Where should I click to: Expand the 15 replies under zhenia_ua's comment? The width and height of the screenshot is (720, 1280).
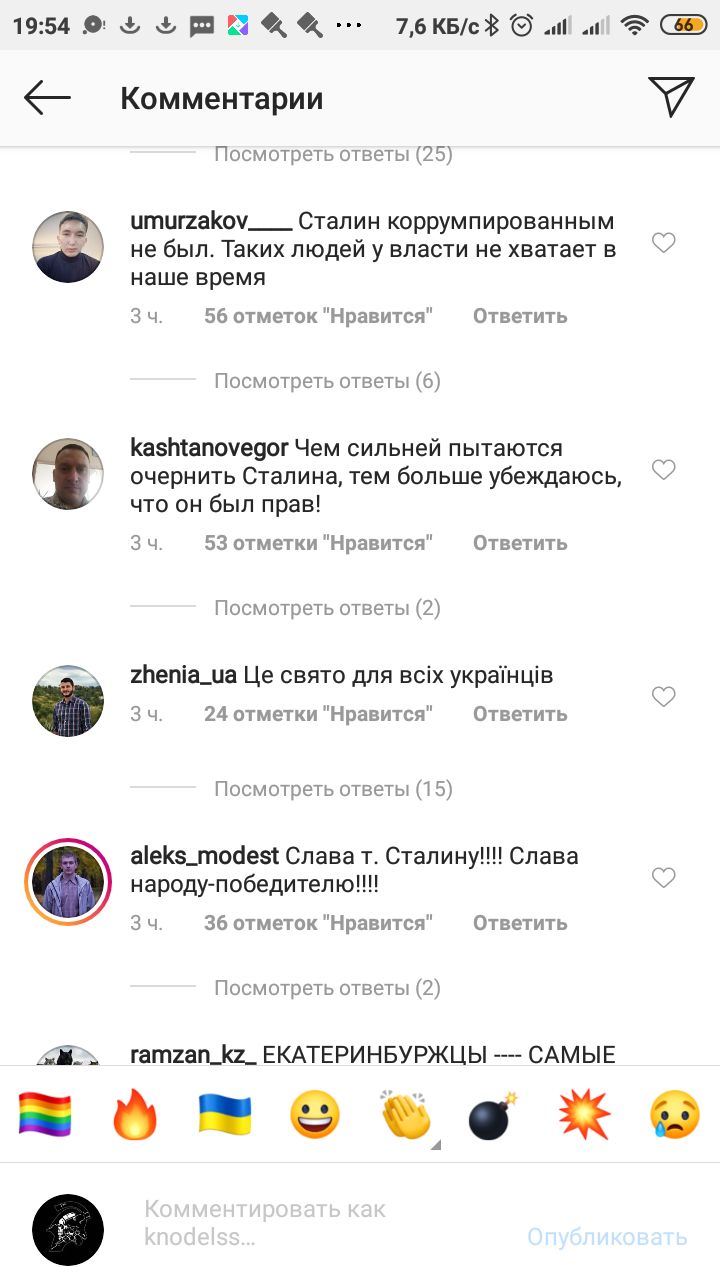click(x=333, y=789)
